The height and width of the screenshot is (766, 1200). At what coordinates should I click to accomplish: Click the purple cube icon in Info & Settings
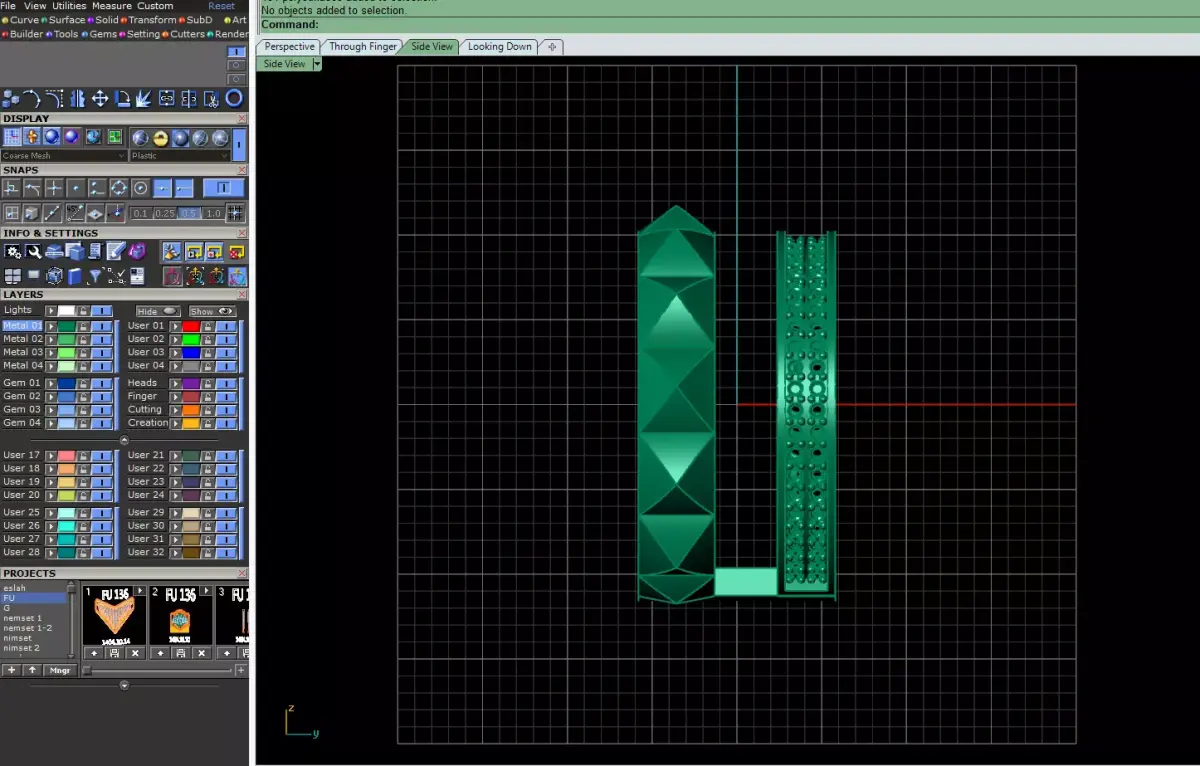[x=137, y=251]
